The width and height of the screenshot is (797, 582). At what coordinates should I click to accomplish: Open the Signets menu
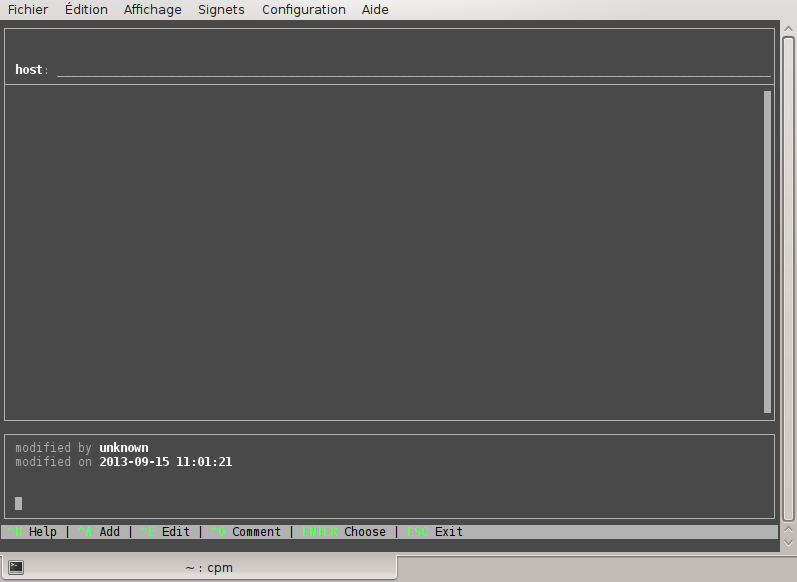(221, 10)
